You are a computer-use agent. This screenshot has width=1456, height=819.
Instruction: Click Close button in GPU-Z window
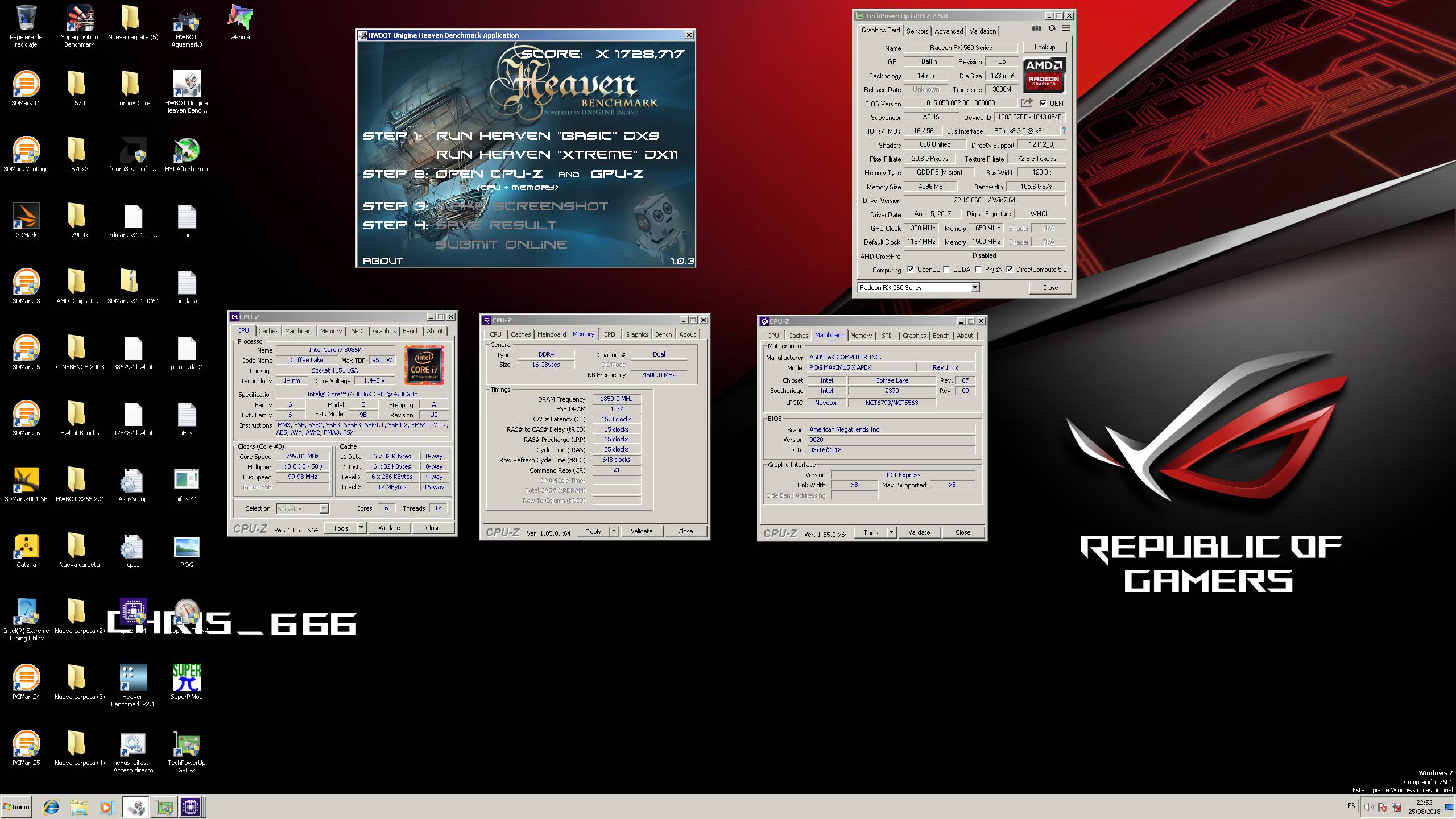pos(1050,288)
